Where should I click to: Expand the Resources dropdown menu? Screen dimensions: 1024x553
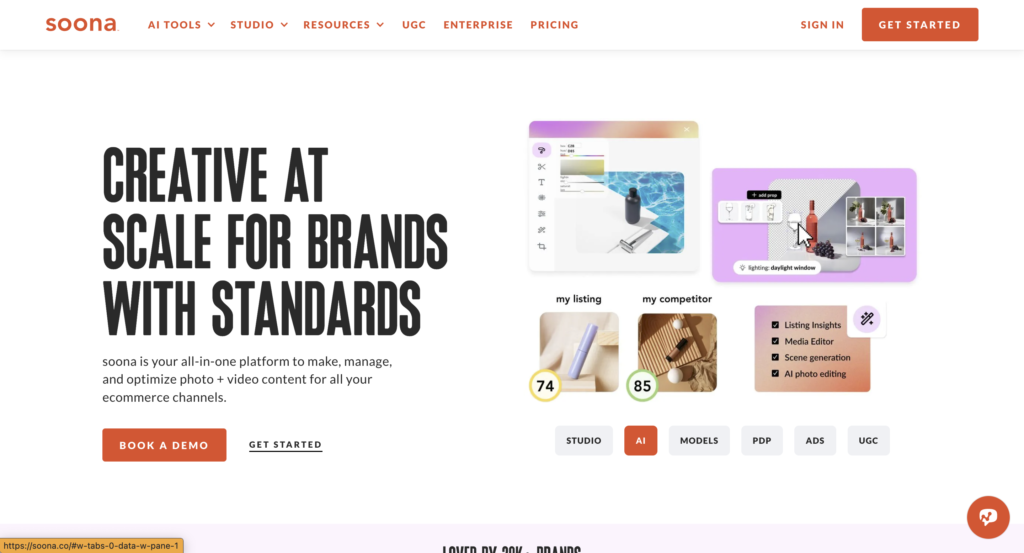[344, 25]
